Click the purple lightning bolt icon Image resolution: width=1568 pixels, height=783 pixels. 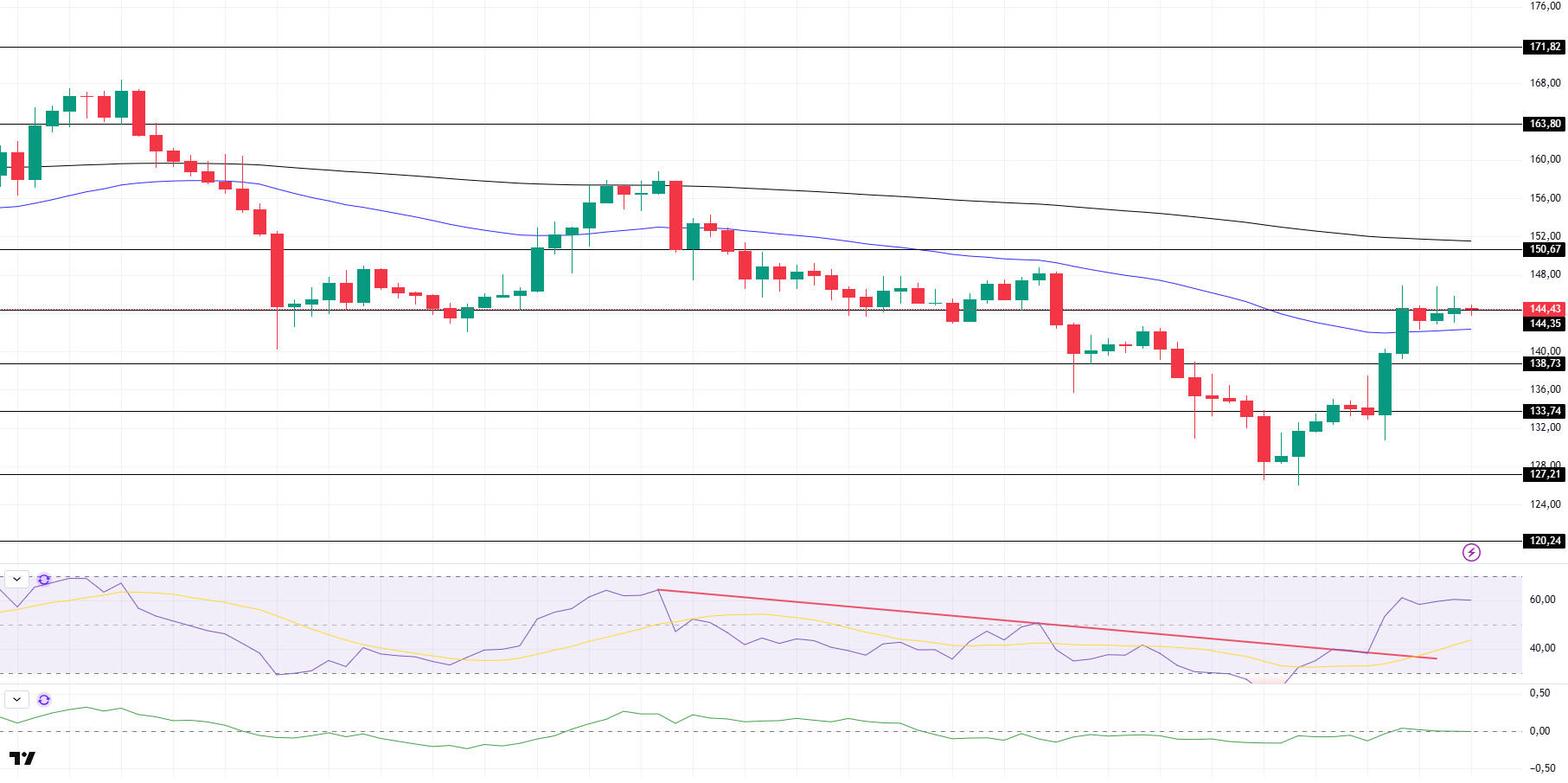click(x=1471, y=552)
